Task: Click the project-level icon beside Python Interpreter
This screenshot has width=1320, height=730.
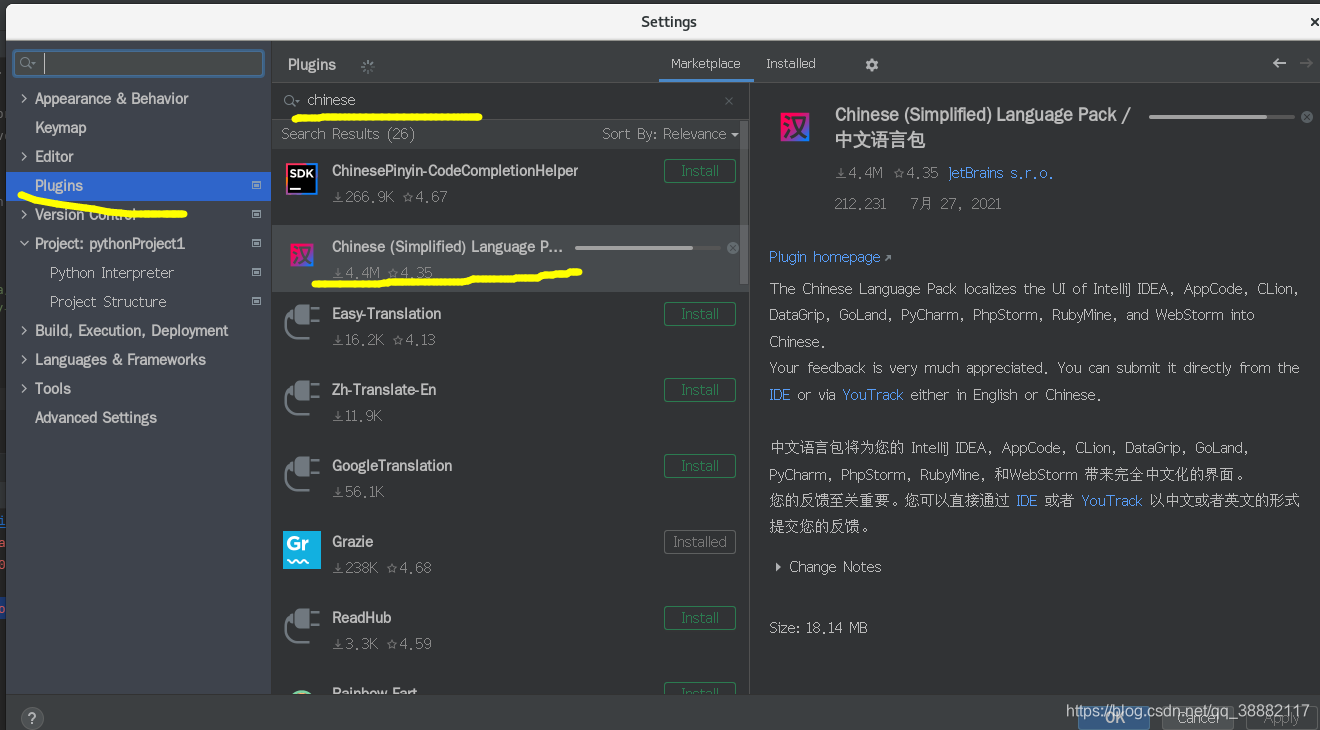Action: click(x=256, y=272)
